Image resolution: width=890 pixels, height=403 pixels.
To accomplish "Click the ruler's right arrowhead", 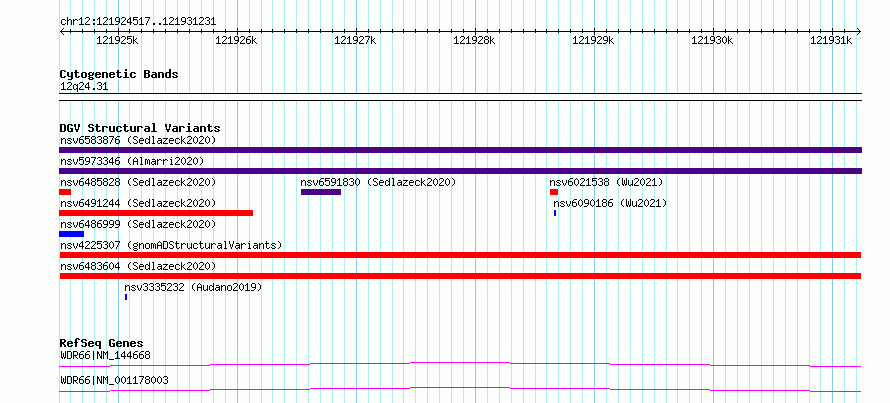I will point(859,32).
